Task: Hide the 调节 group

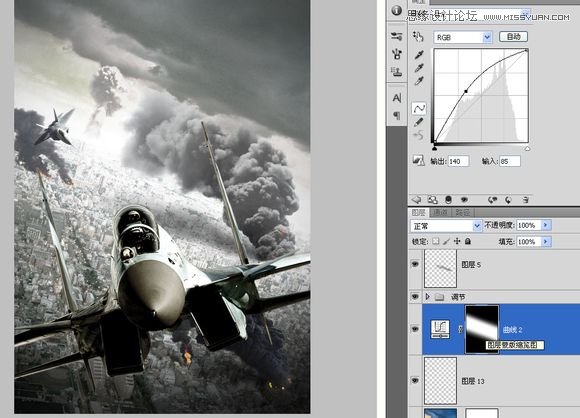Action: [415, 297]
